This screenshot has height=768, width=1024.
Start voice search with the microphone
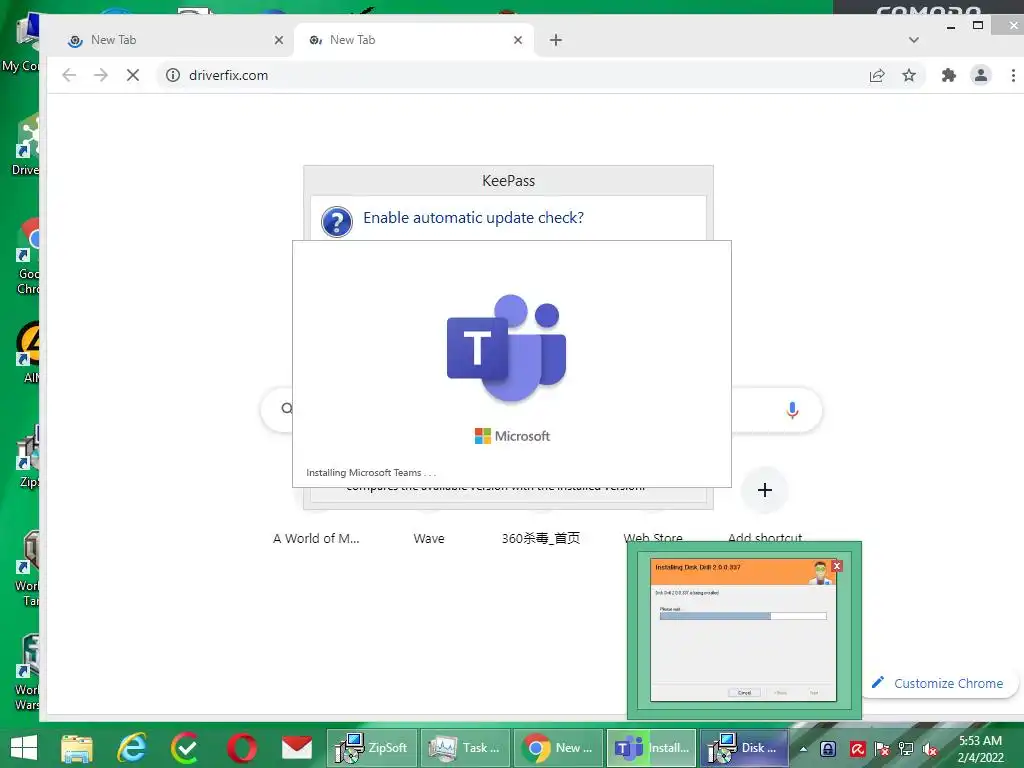(x=792, y=410)
